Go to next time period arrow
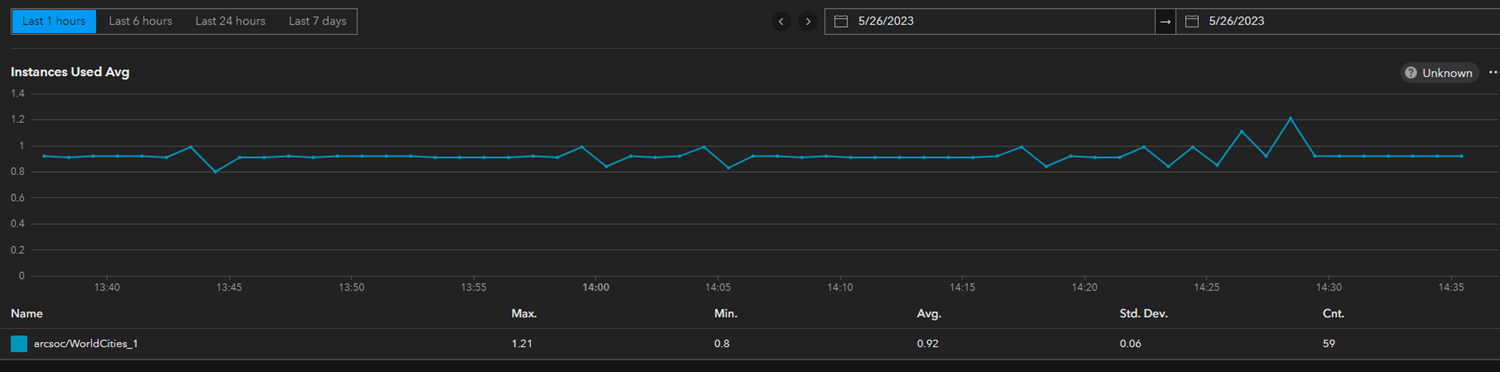 click(x=808, y=21)
